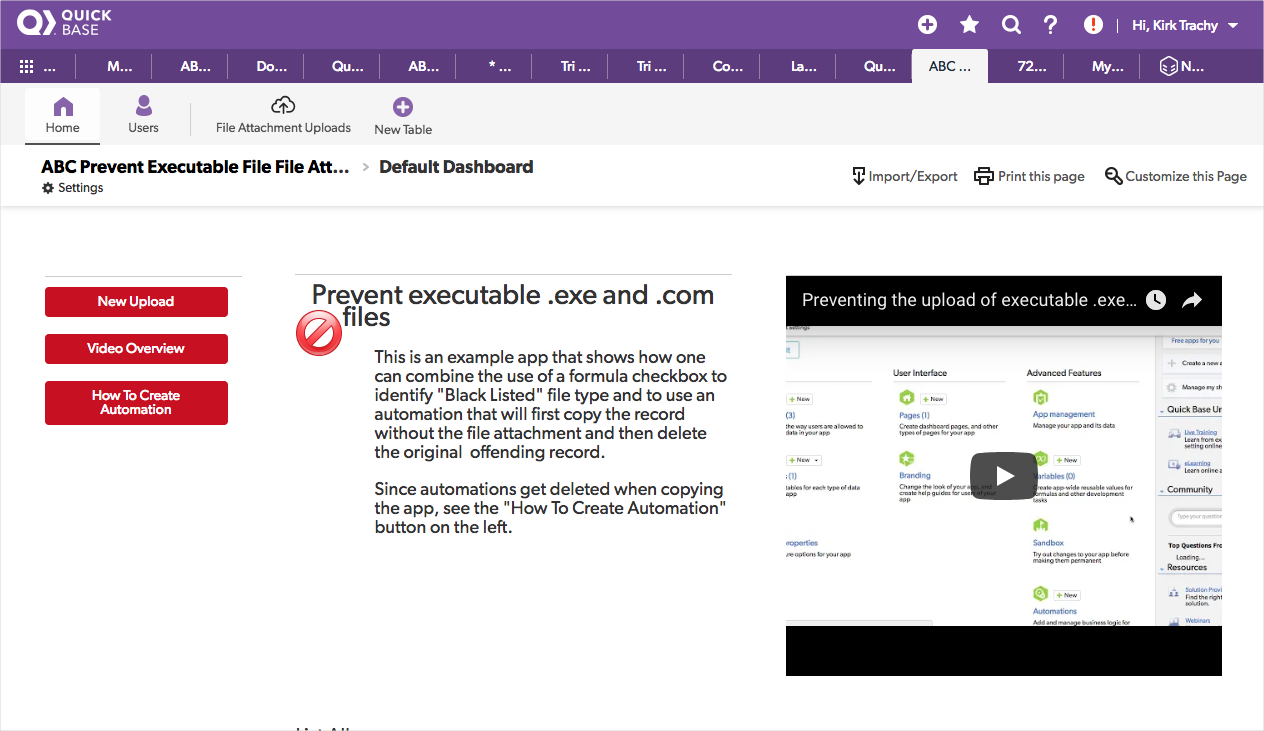Click the Quick Base logo
This screenshot has width=1264, height=731.
pyautogui.click(x=64, y=23)
